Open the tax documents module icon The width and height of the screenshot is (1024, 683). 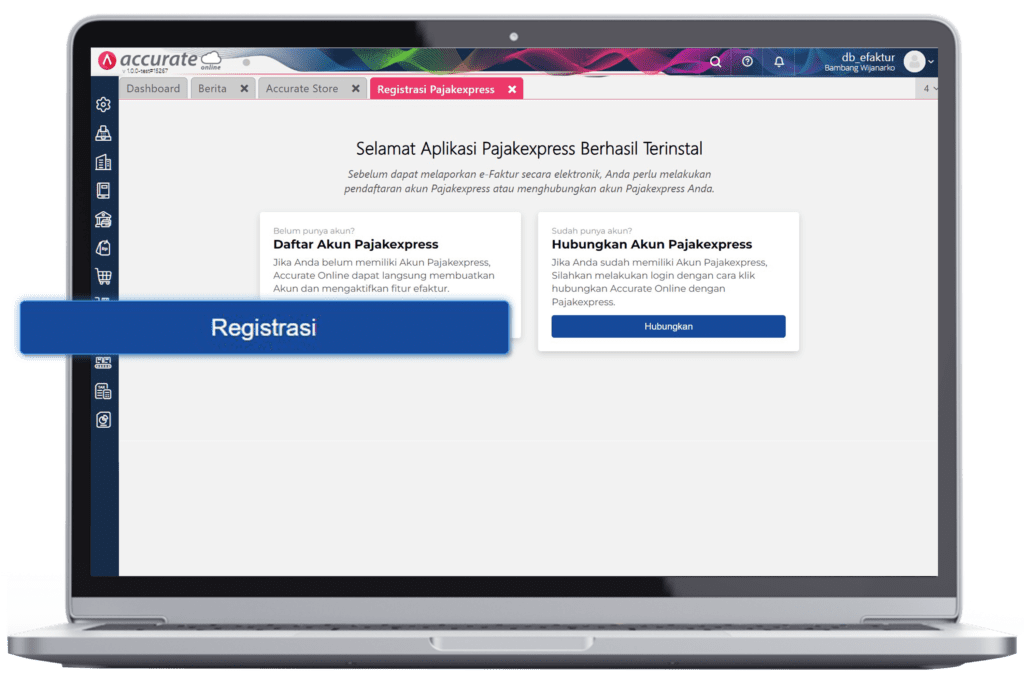click(x=103, y=391)
